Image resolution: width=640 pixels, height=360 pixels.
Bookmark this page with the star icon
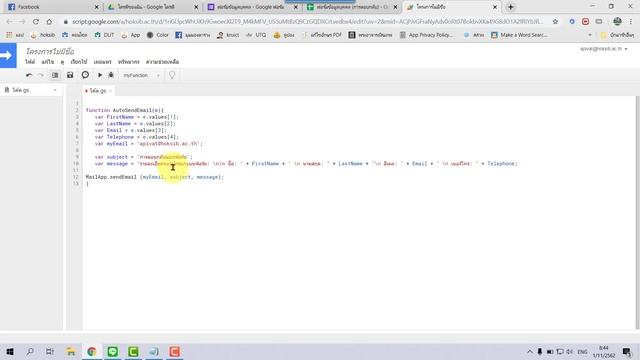555,22
